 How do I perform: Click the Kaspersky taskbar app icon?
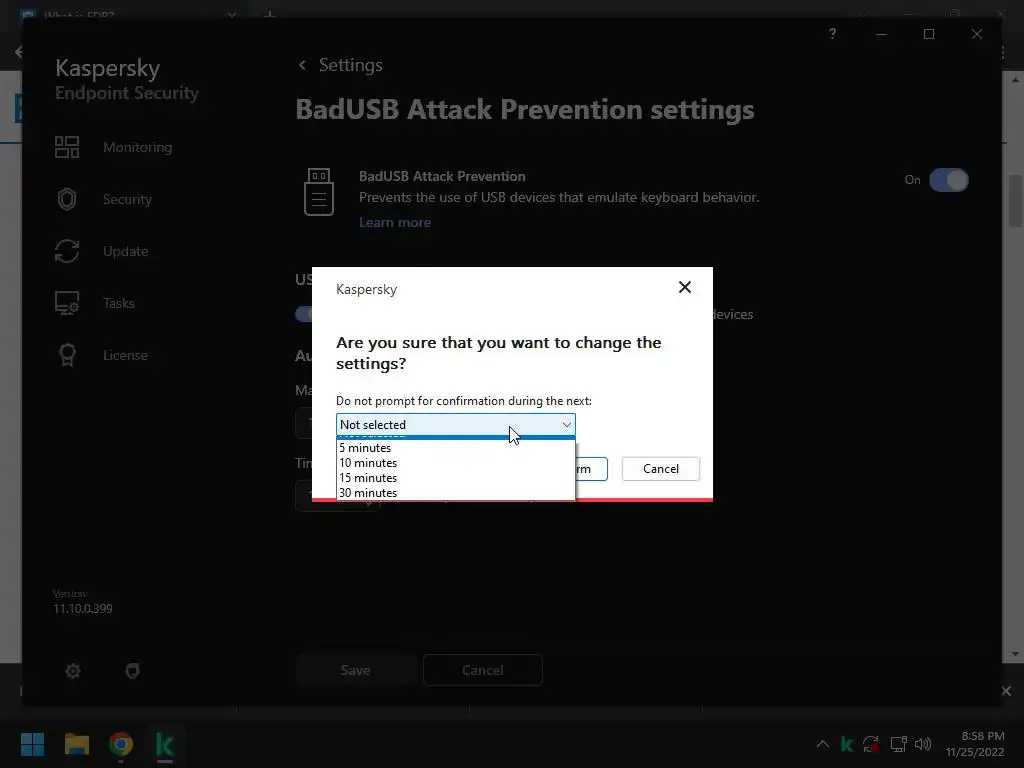(x=165, y=744)
